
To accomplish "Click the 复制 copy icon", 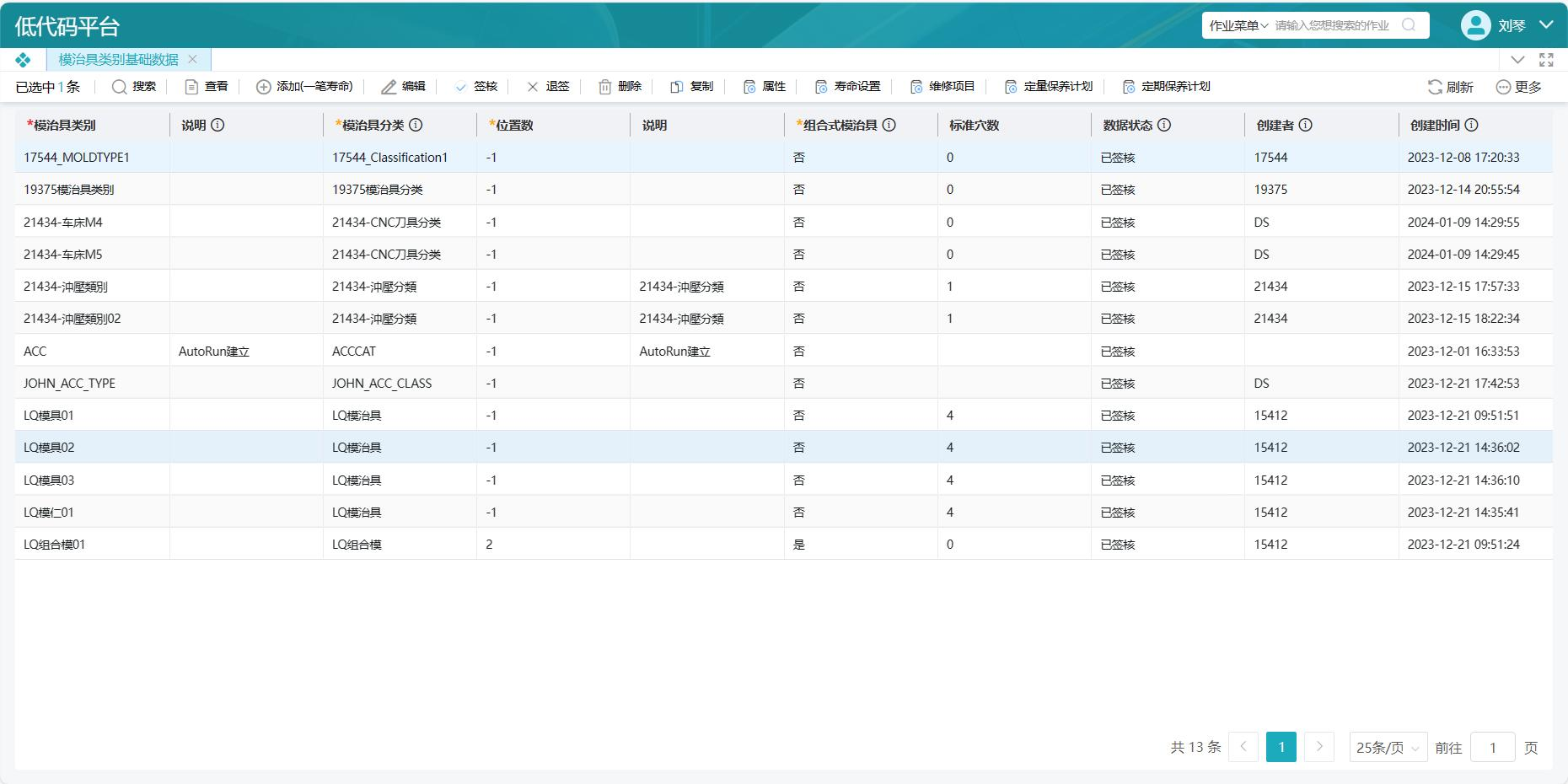I will [676, 87].
